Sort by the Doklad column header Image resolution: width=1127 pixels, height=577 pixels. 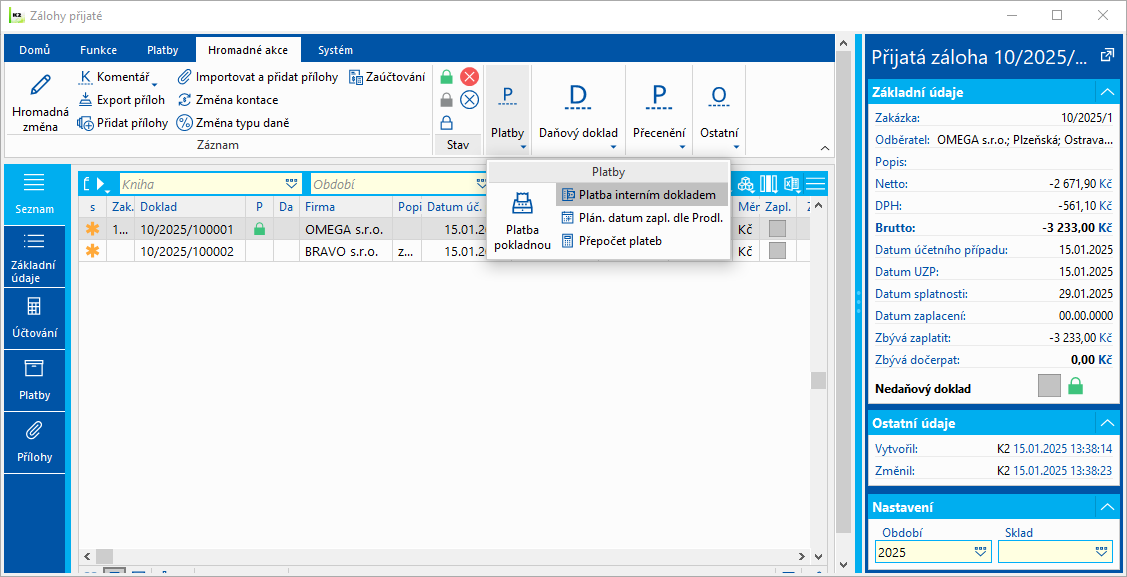click(190, 207)
